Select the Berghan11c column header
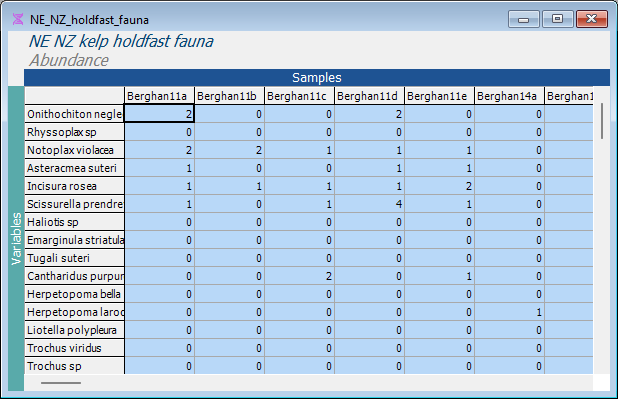This screenshot has height=399, width=618. pyautogui.click(x=299, y=96)
